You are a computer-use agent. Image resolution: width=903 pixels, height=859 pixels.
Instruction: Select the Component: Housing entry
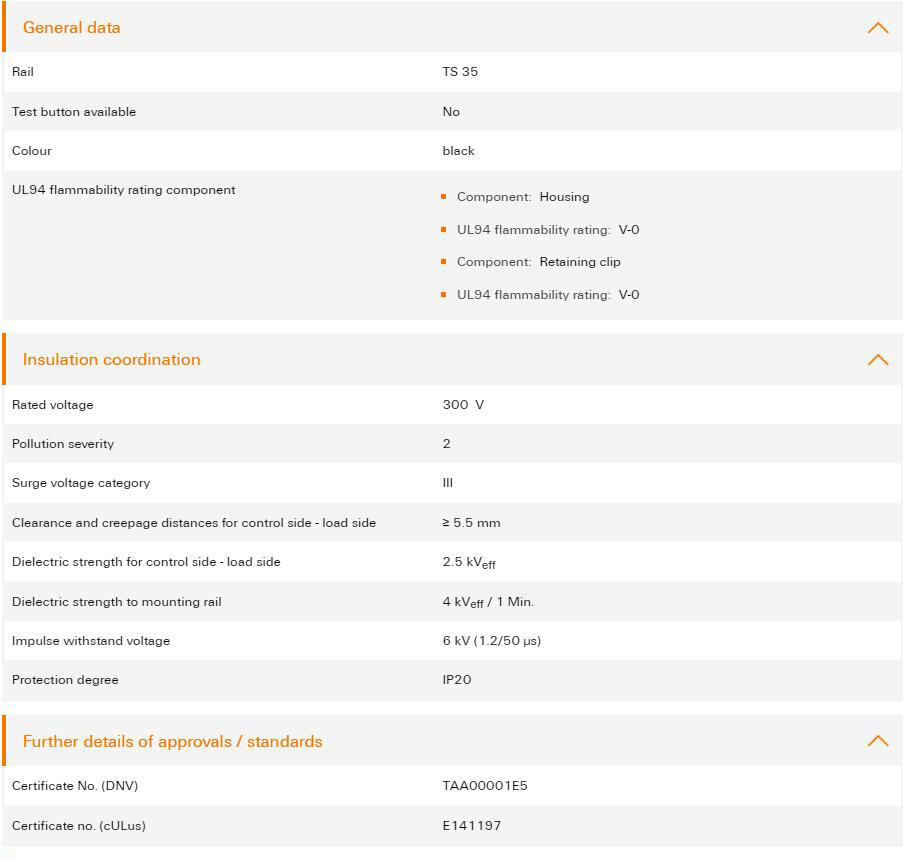click(x=523, y=197)
